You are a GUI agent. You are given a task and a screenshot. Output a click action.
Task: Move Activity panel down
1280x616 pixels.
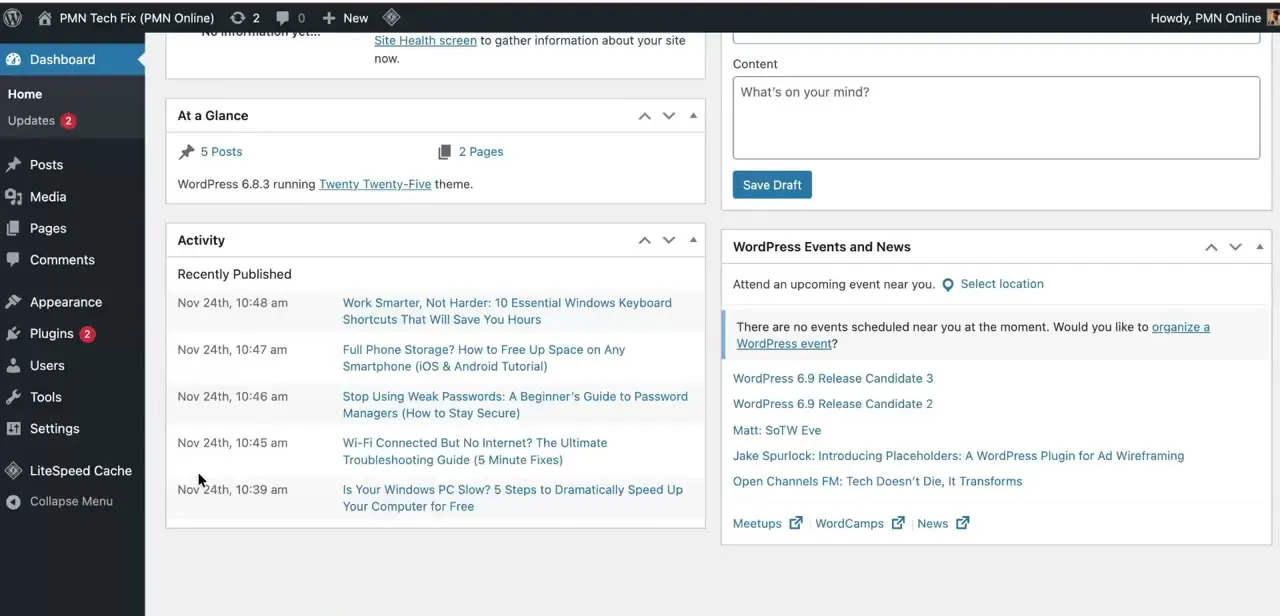pyautogui.click(x=669, y=240)
